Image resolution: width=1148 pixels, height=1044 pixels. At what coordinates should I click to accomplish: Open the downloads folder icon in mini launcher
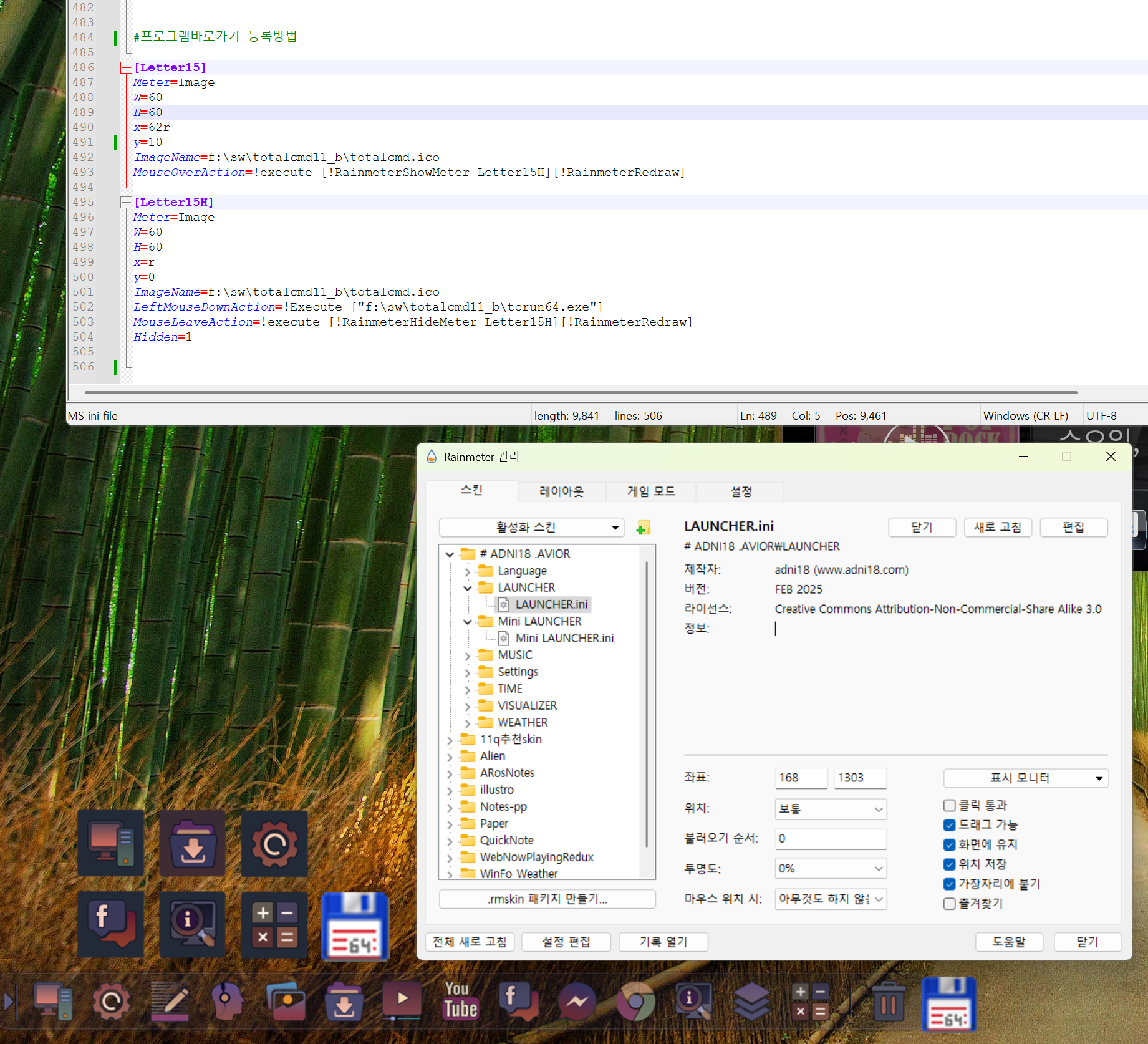click(193, 843)
